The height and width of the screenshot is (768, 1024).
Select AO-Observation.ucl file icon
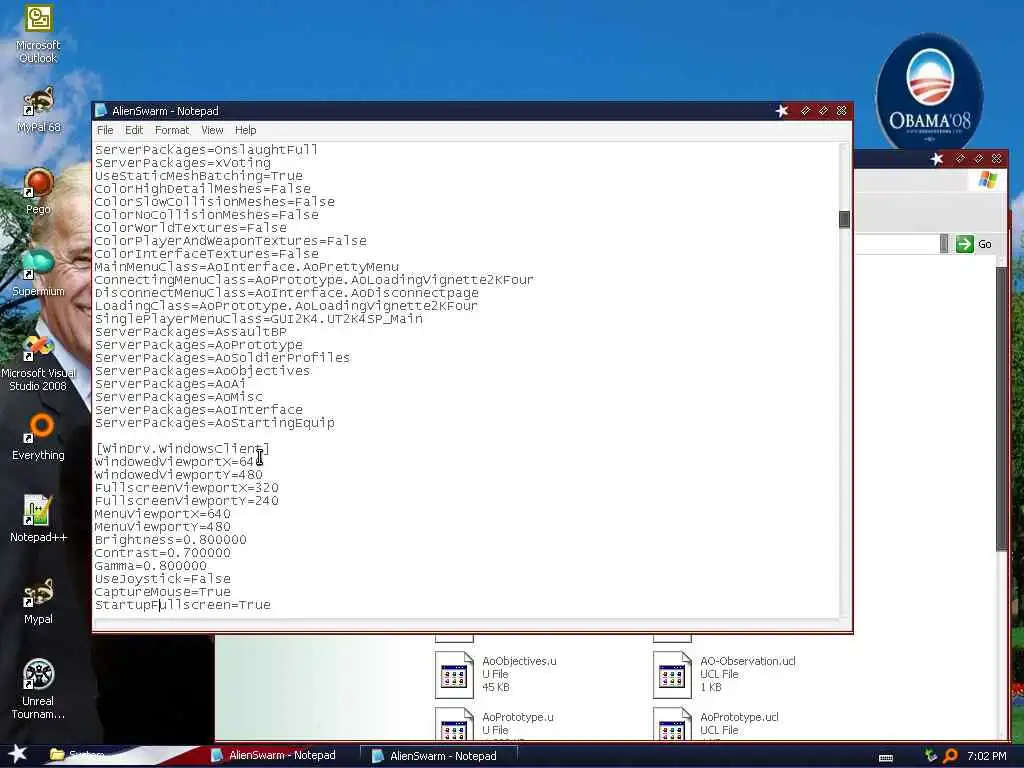coord(672,675)
